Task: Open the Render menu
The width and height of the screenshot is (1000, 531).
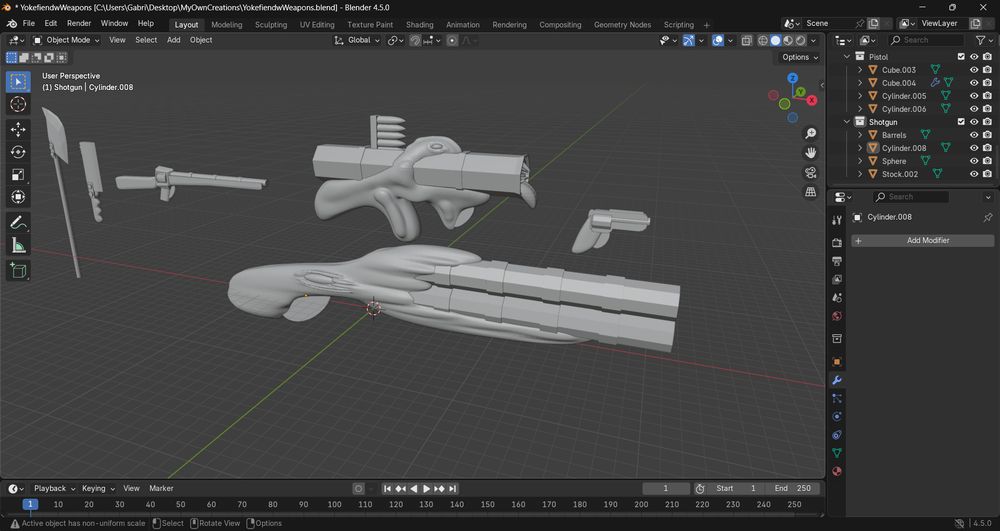Action: pyautogui.click(x=79, y=23)
